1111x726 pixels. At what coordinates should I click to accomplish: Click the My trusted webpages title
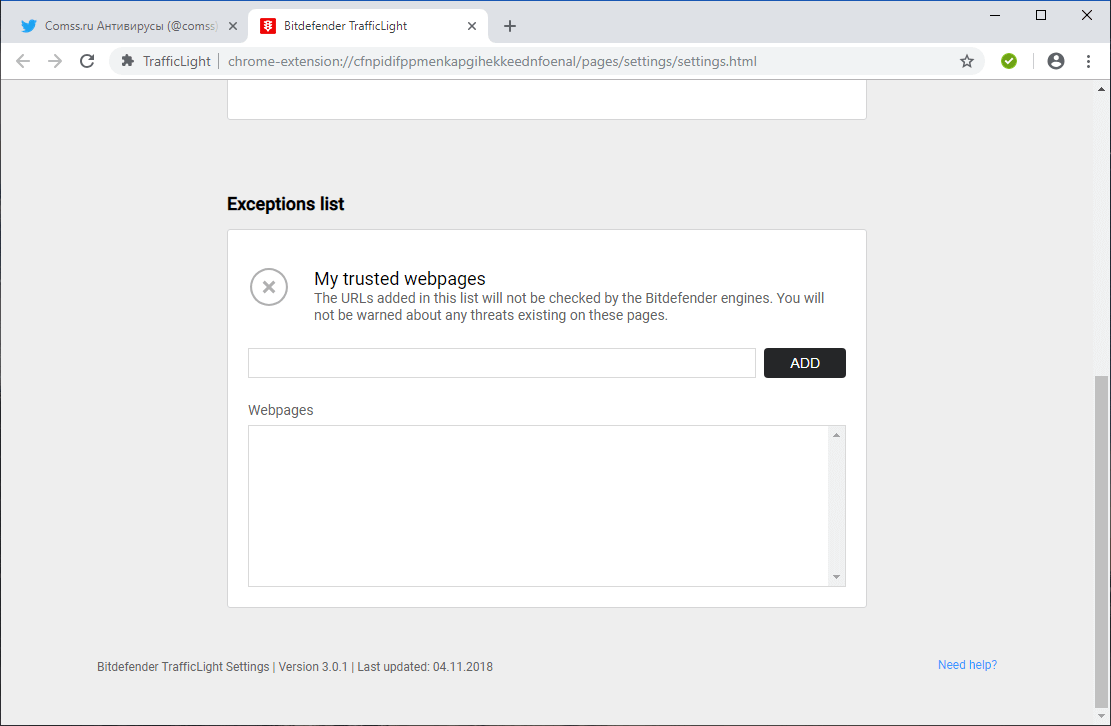pyautogui.click(x=400, y=278)
